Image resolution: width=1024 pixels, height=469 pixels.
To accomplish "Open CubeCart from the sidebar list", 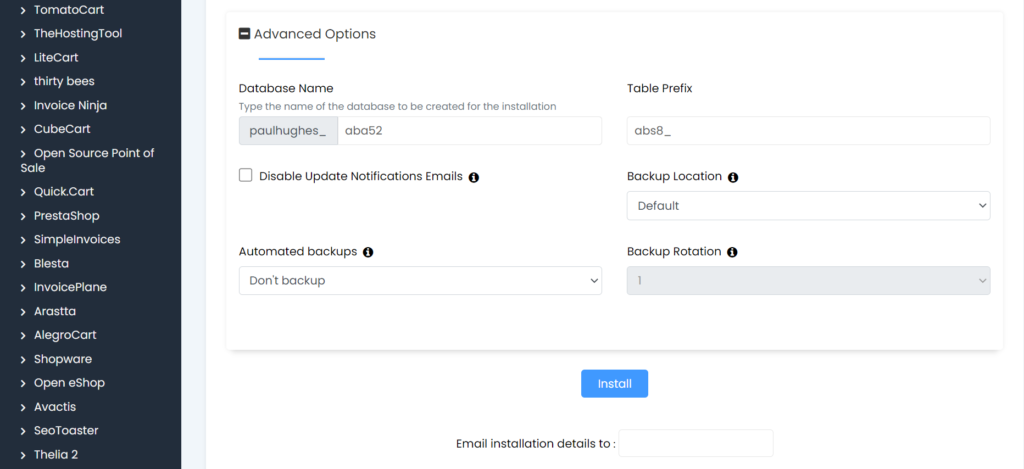I will coord(62,129).
